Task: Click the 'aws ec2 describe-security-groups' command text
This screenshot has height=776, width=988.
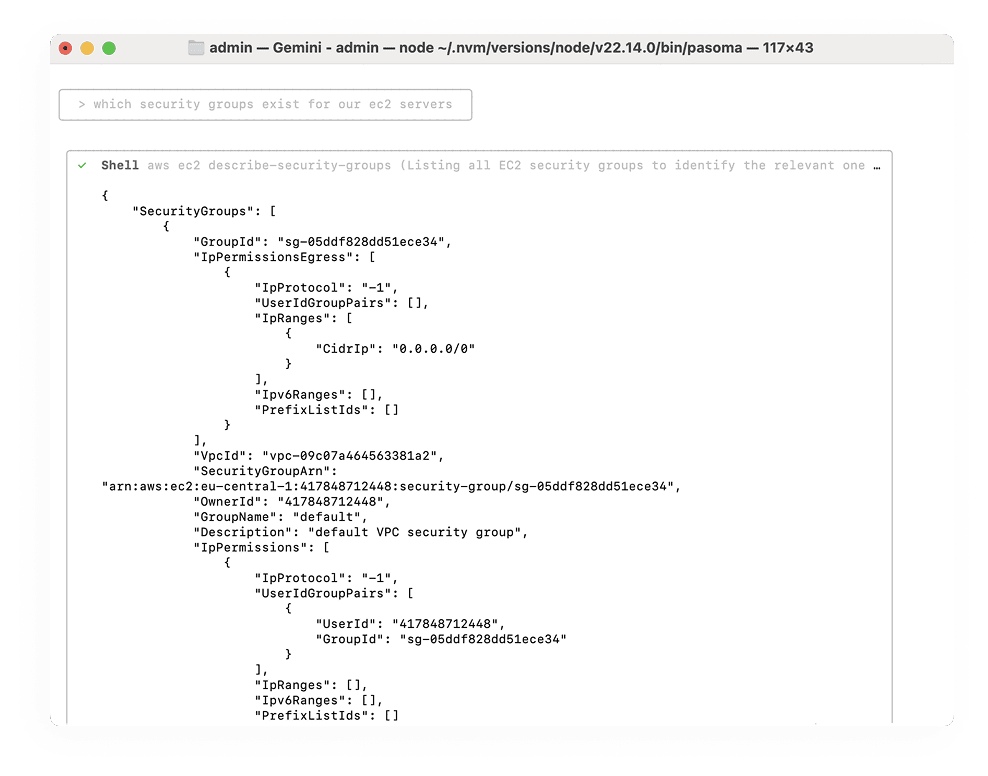Action: pyautogui.click(x=269, y=165)
